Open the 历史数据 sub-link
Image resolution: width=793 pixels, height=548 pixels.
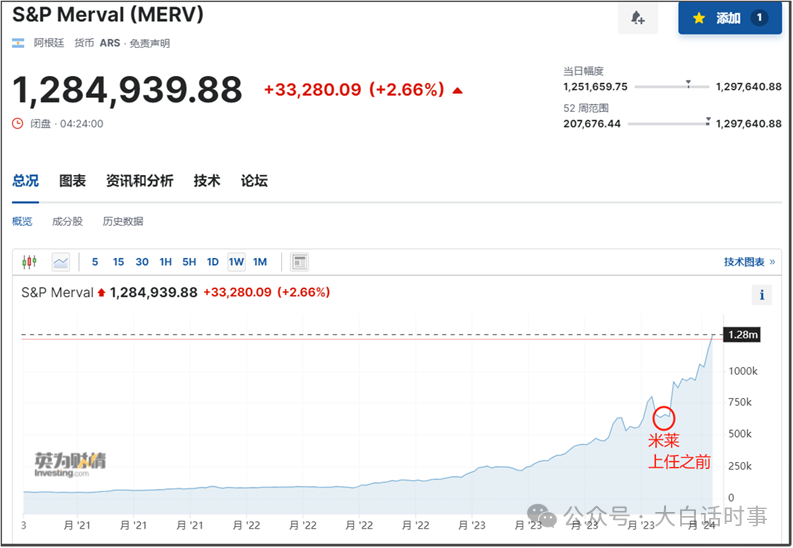[122, 221]
